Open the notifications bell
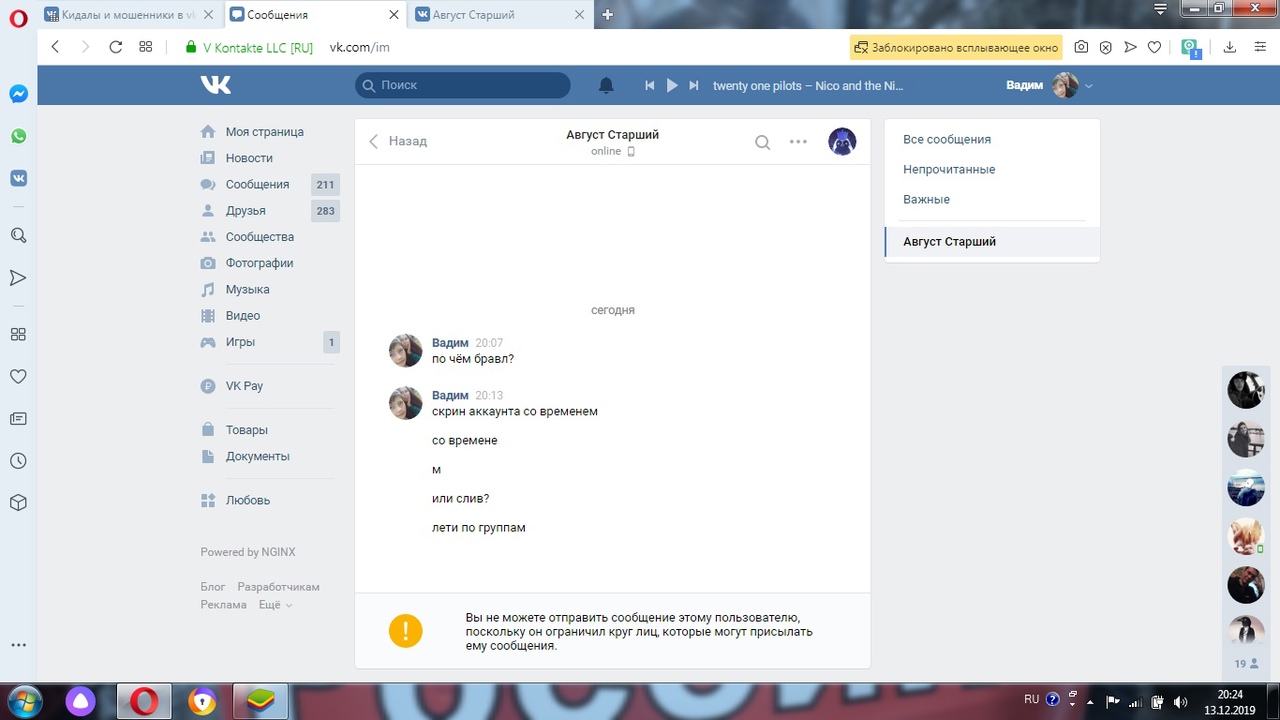The height and width of the screenshot is (720, 1280). 606,86
